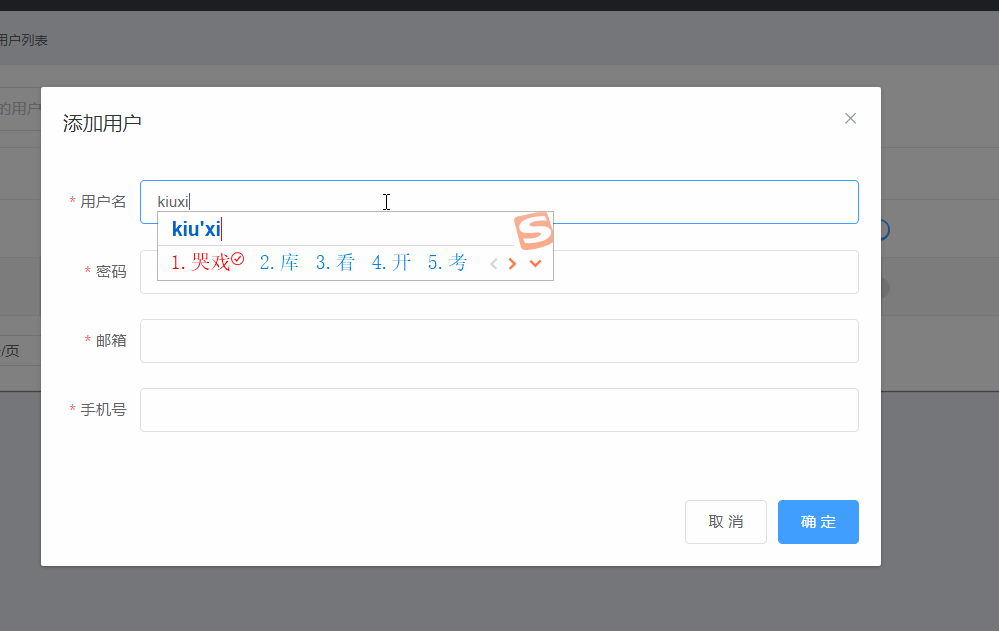Viewport: 999px width, 631px height.
Task: Close the 添加用户 dialog
Action: coord(850,119)
